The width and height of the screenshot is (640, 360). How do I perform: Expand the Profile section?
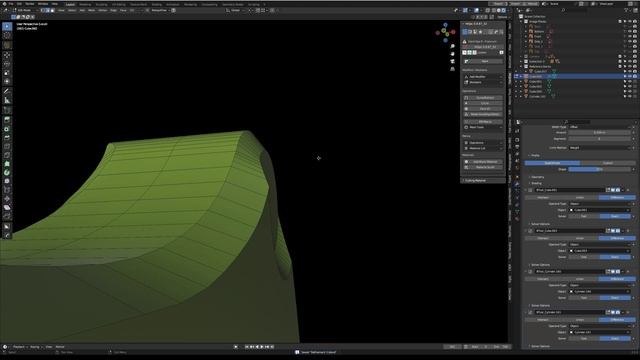point(534,156)
